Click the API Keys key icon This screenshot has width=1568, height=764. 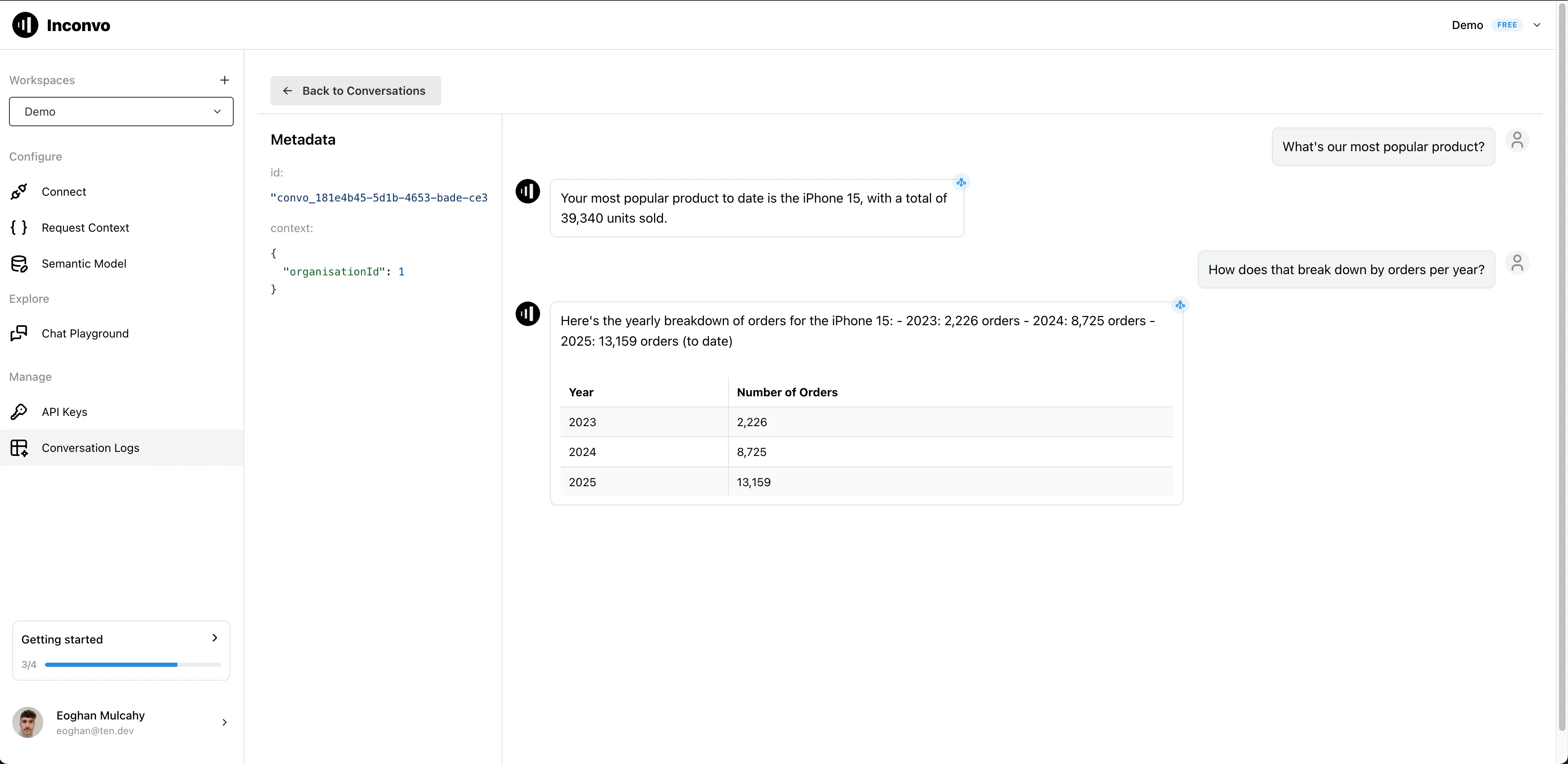[19, 412]
